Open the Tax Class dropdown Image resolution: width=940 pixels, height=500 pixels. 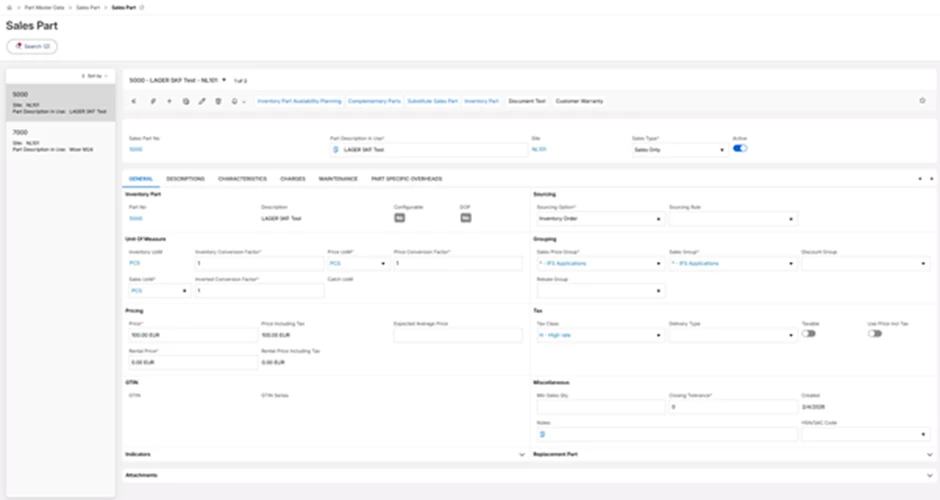click(x=599, y=335)
